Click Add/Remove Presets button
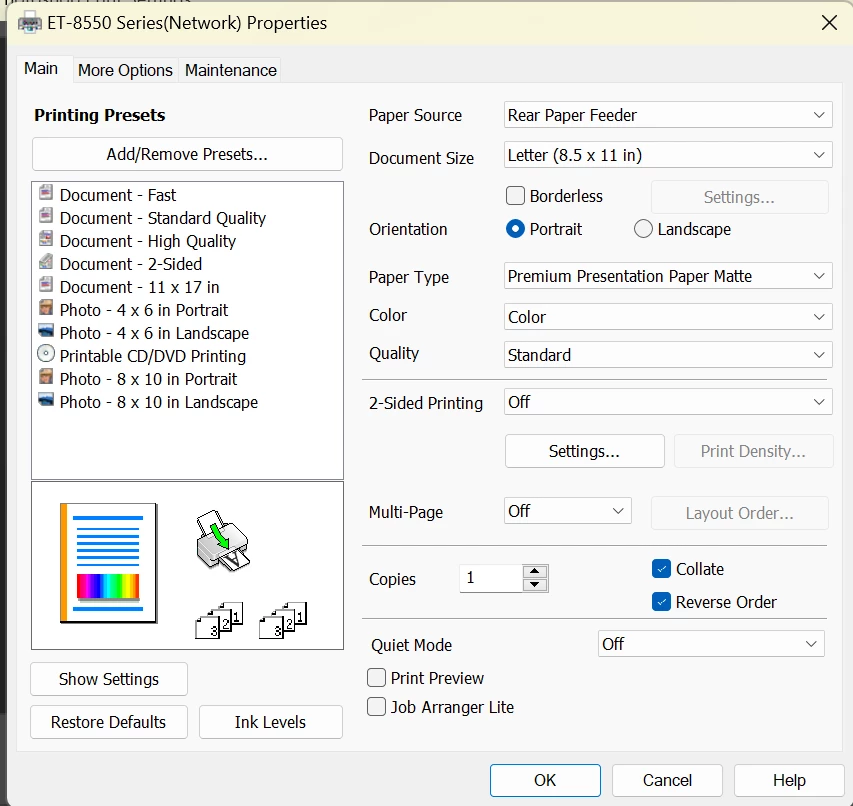Screen dimensions: 853x806 (x=187, y=154)
